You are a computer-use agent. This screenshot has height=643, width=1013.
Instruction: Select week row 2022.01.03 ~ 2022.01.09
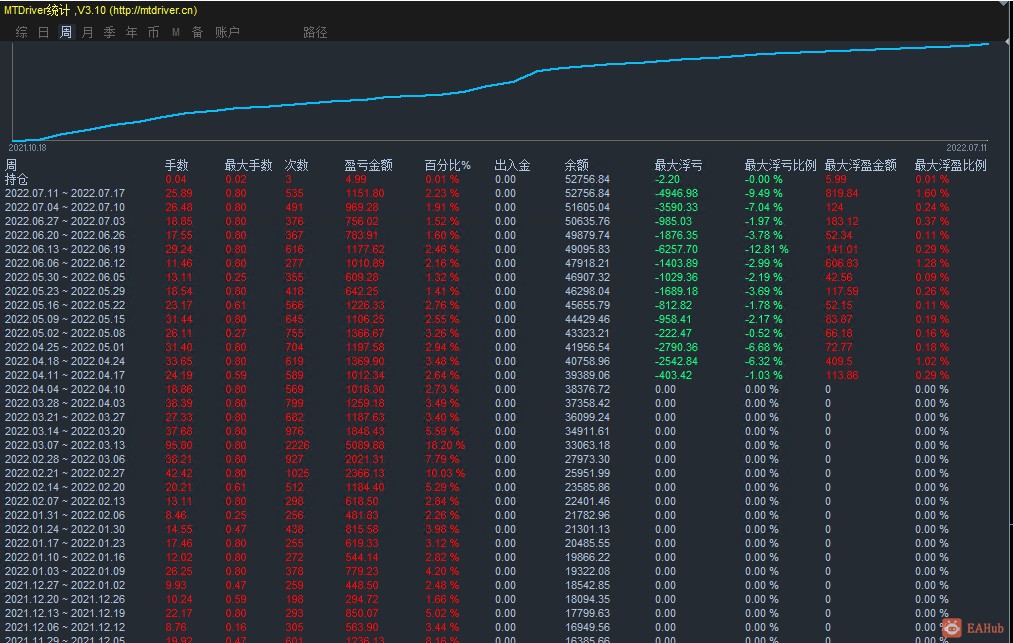[65, 571]
